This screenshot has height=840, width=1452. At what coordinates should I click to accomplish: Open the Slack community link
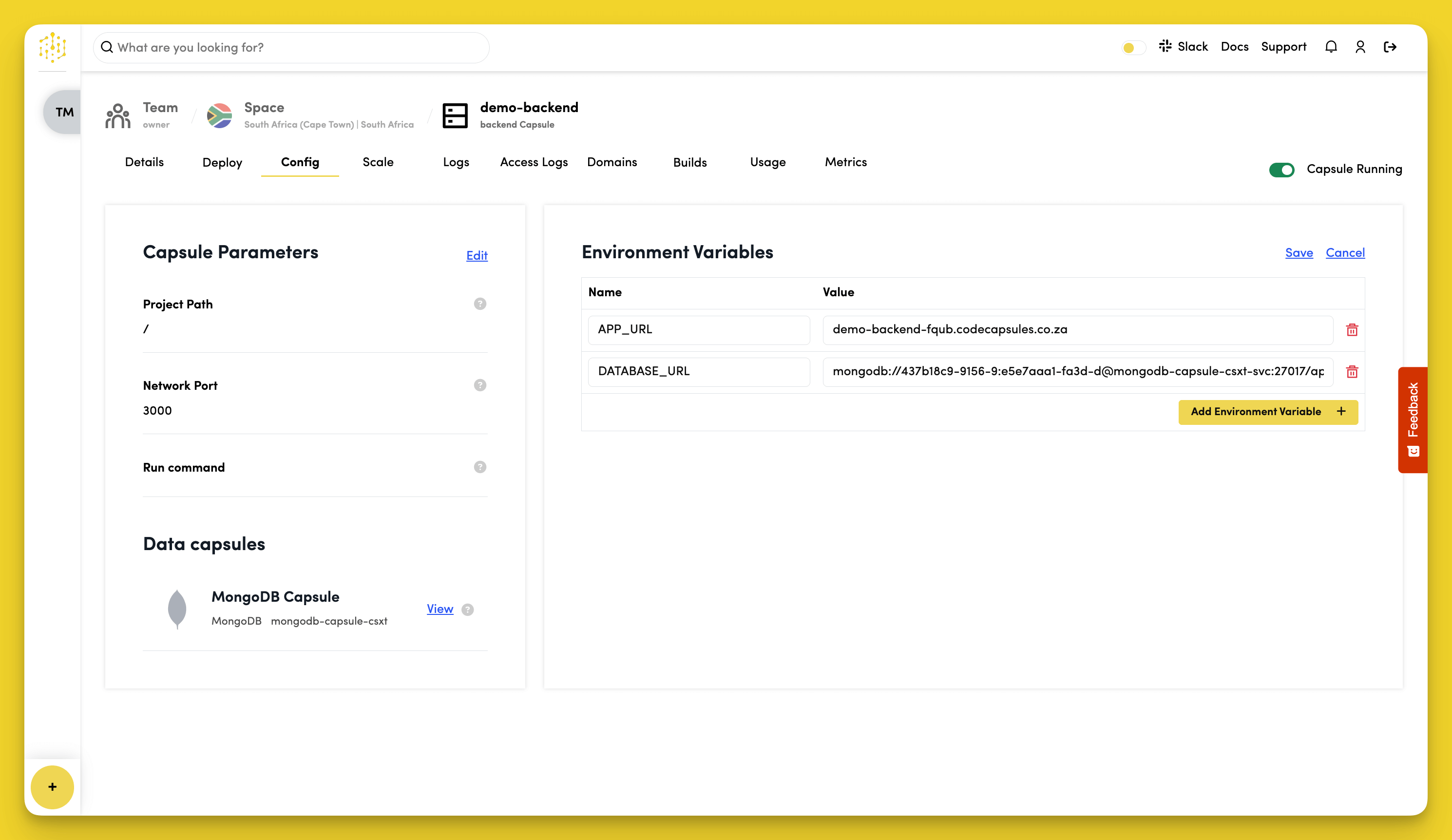[1183, 47]
